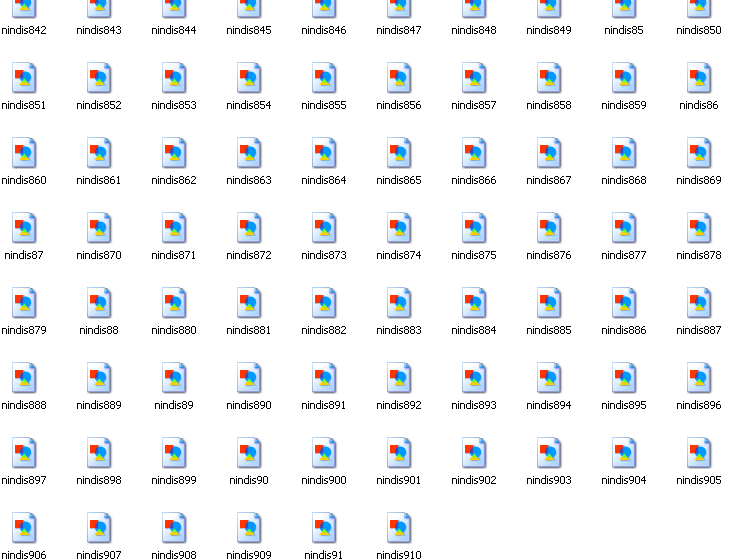The image size is (744, 559).
Task: Select the nindis876 file icon
Action: (x=549, y=228)
